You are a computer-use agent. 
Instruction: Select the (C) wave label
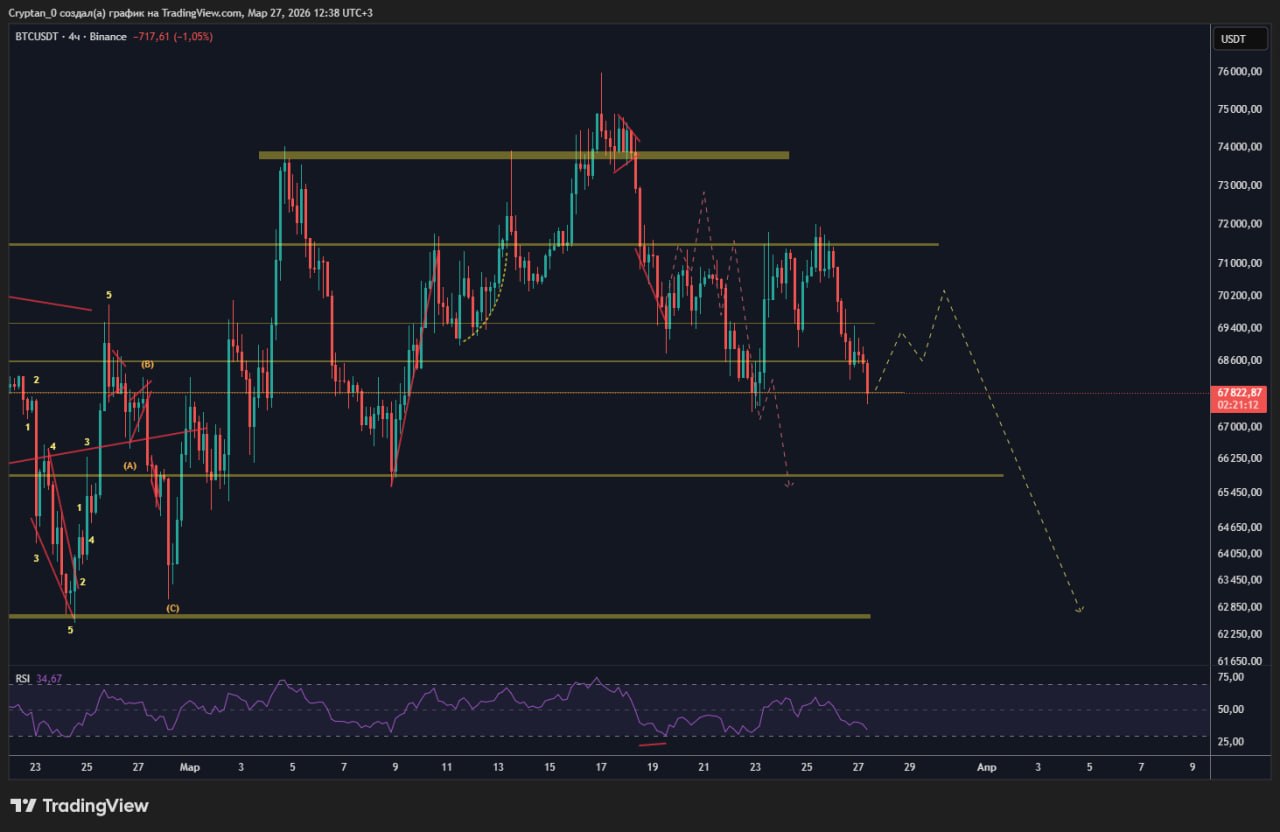point(172,608)
